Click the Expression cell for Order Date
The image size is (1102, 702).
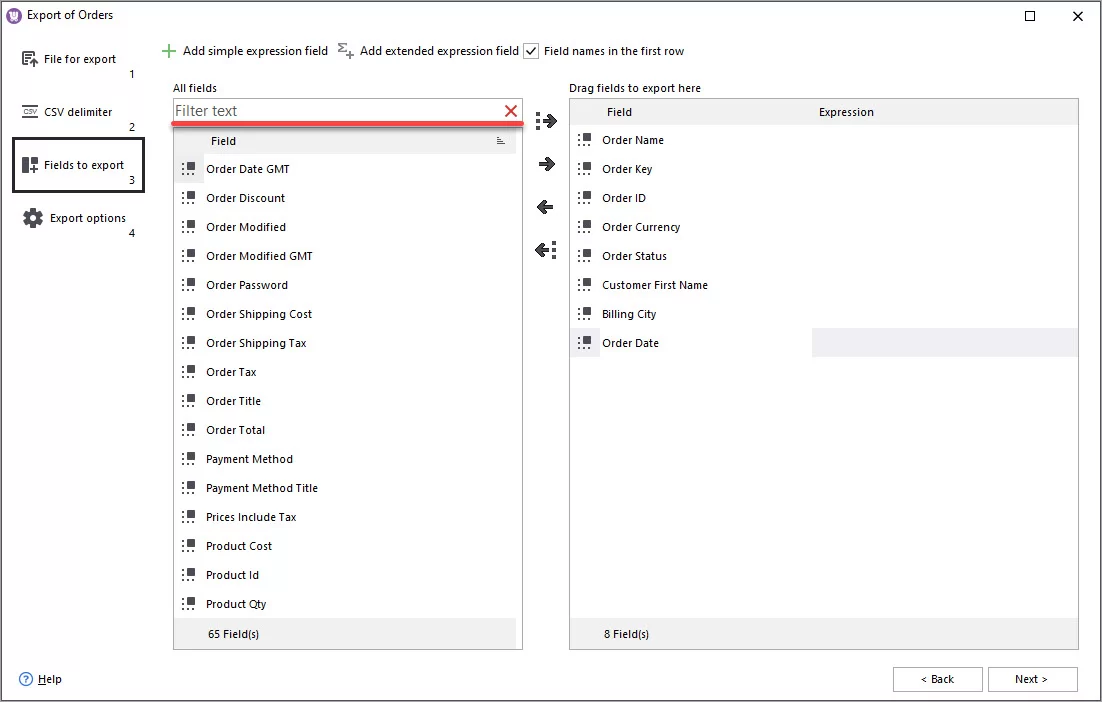(944, 342)
